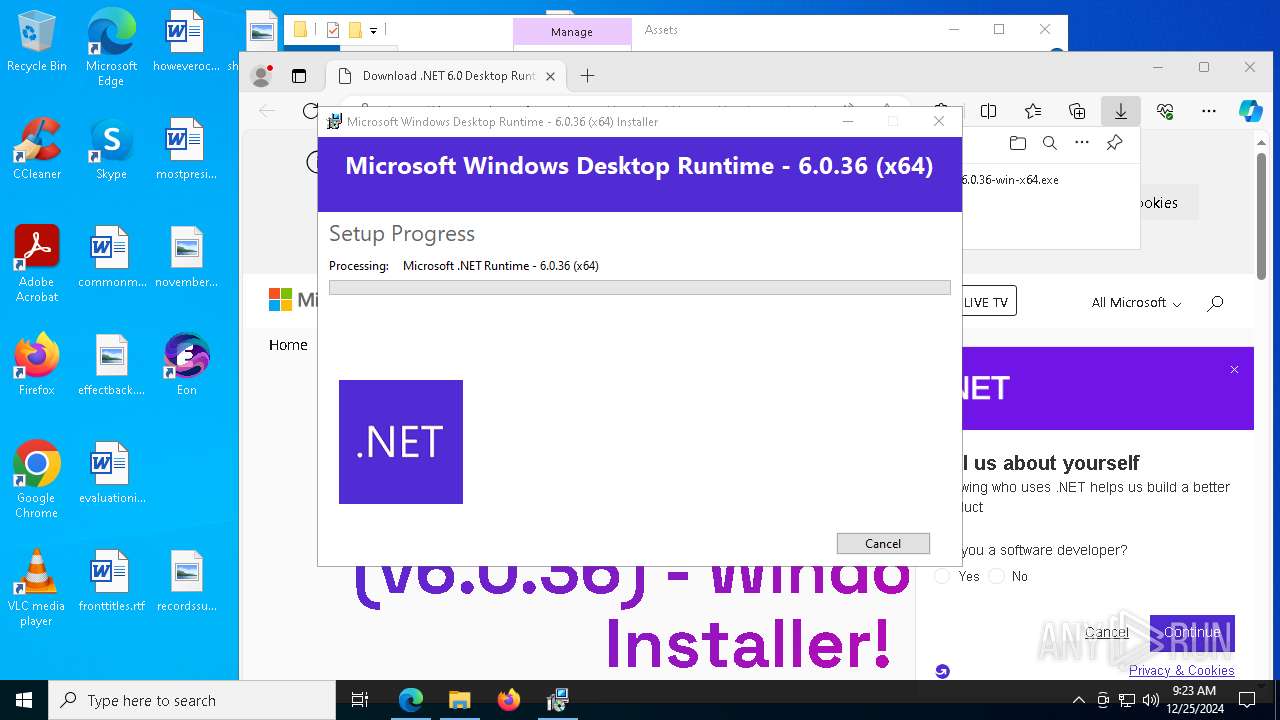
Task: Open Windows Start menu
Action: coord(24,700)
